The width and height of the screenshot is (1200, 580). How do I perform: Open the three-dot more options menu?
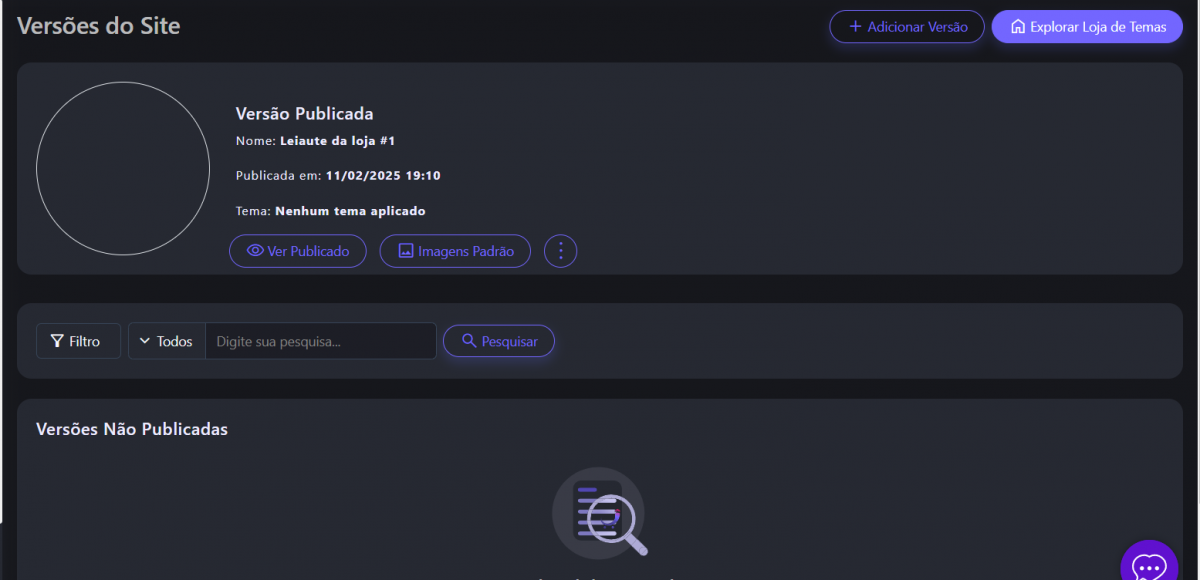[560, 251]
